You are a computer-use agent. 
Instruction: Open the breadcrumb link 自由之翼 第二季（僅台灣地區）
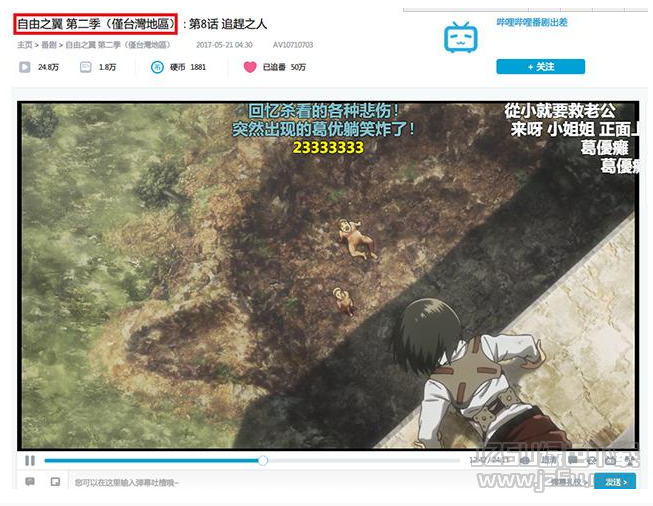click(x=118, y=45)
